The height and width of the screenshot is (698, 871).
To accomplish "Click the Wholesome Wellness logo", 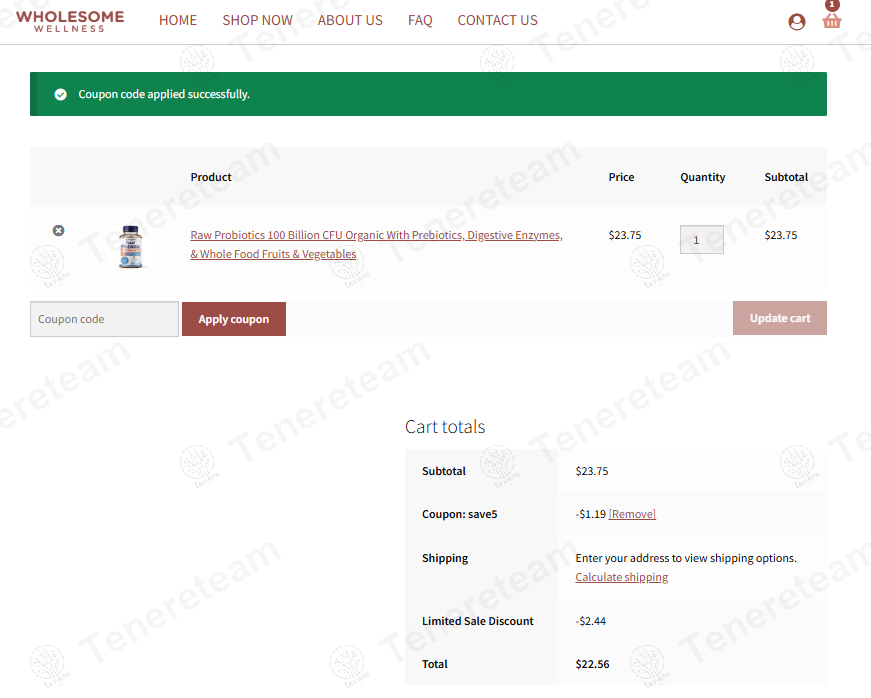I will (70, 21).
